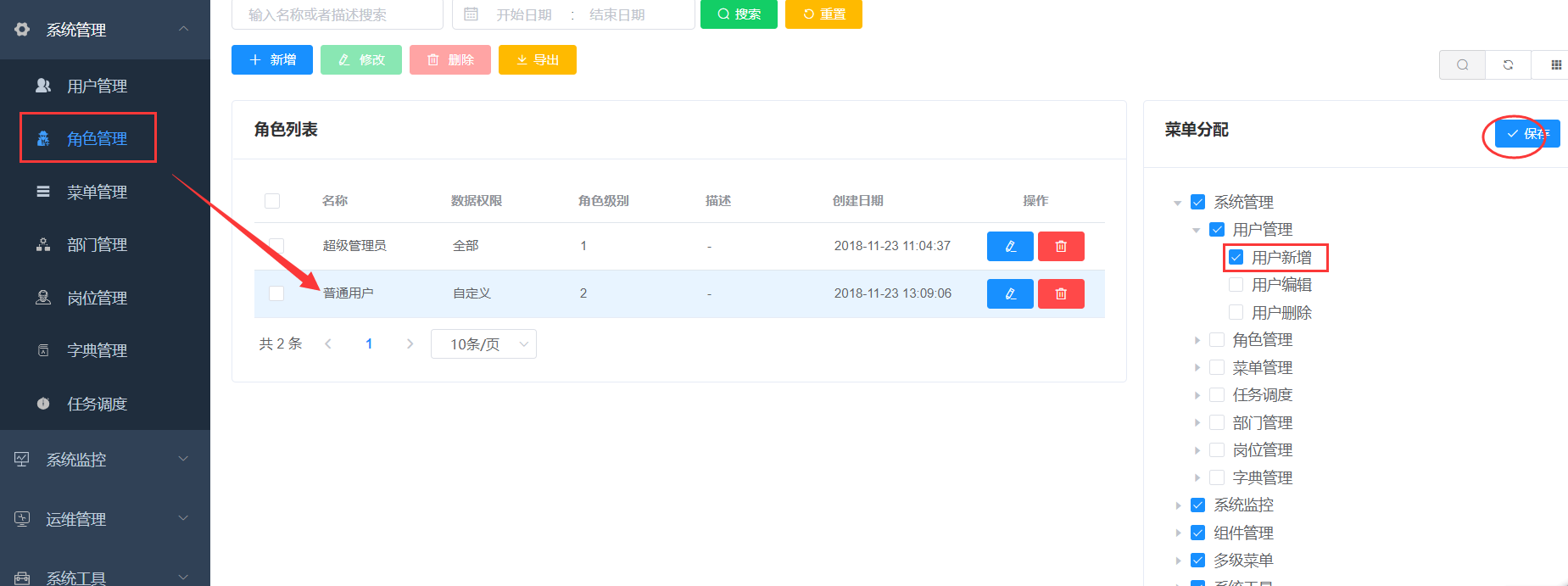The width and height of the screenshot is (1568, 586).
Task: Collapse the 用户管理 tree node arrow
Action: 1197,230
